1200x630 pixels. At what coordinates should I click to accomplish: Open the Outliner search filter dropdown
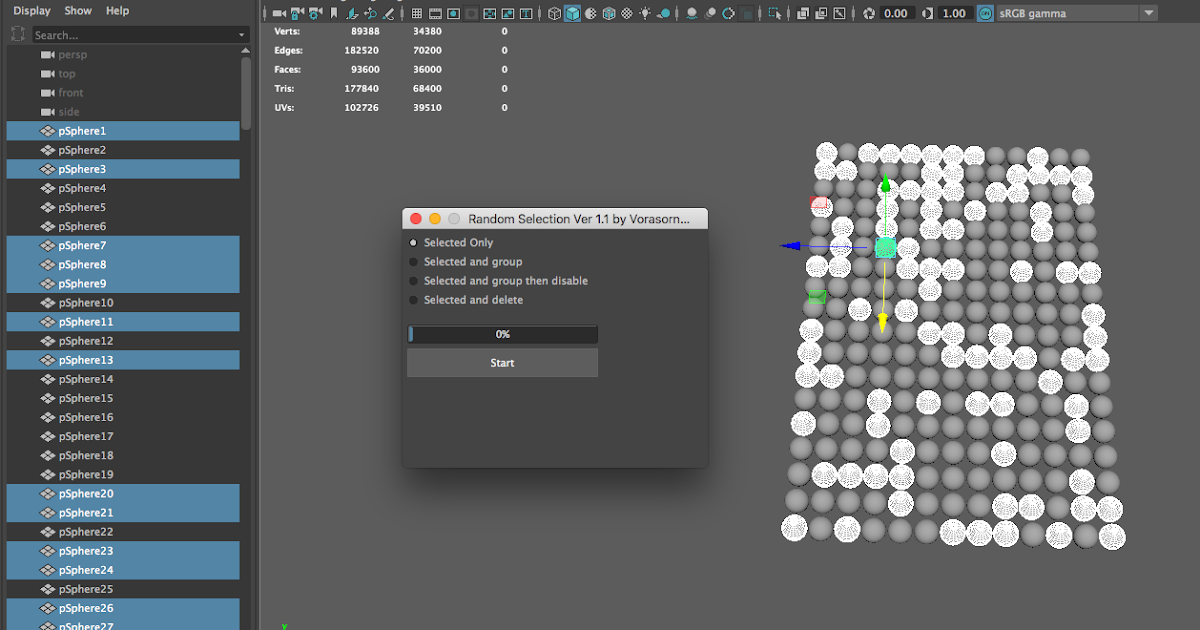coord(240,33)
